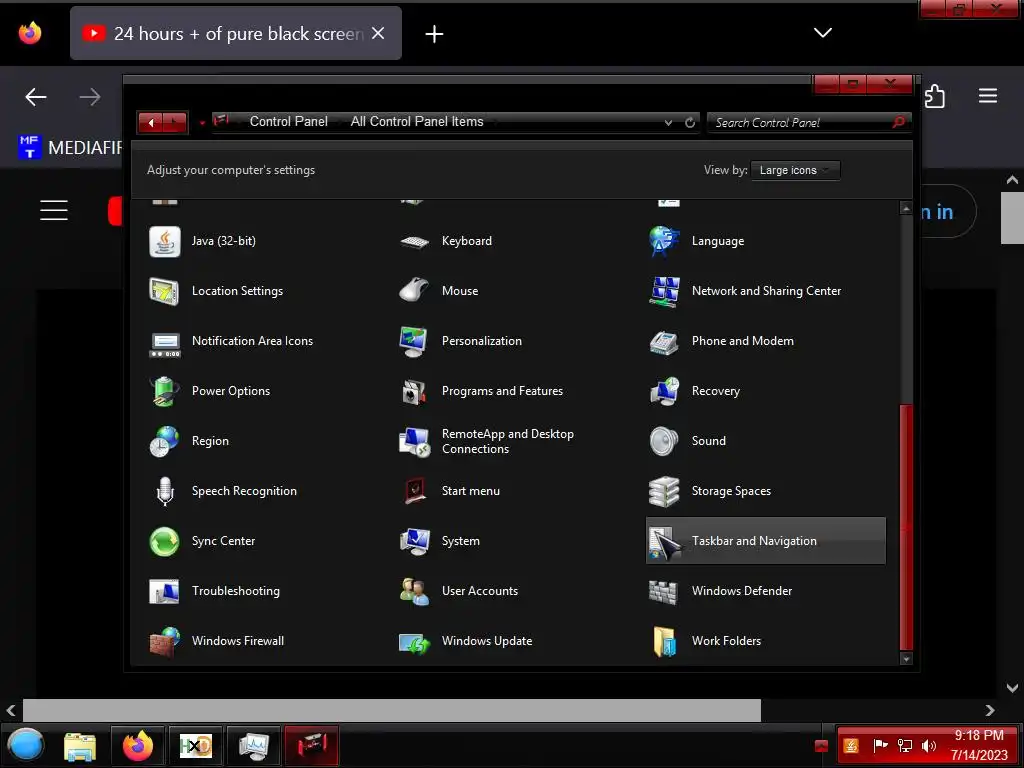
Task: Open the Sound speaker icon
Action: coord(664,441)
